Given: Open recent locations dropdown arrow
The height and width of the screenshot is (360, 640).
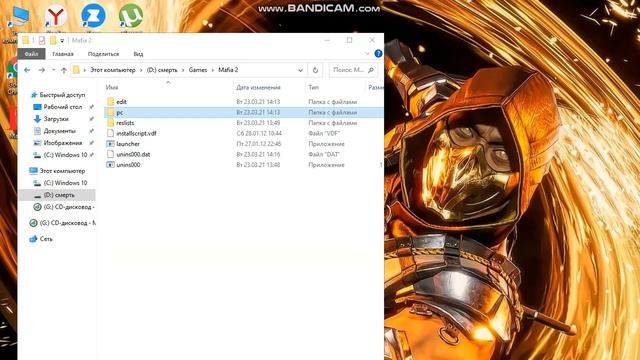Looking at the screenshot, I should point(53,70).
